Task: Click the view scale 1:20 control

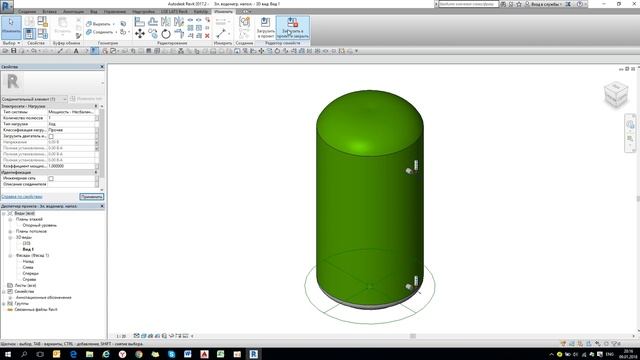Action: [x=121, y=336]
